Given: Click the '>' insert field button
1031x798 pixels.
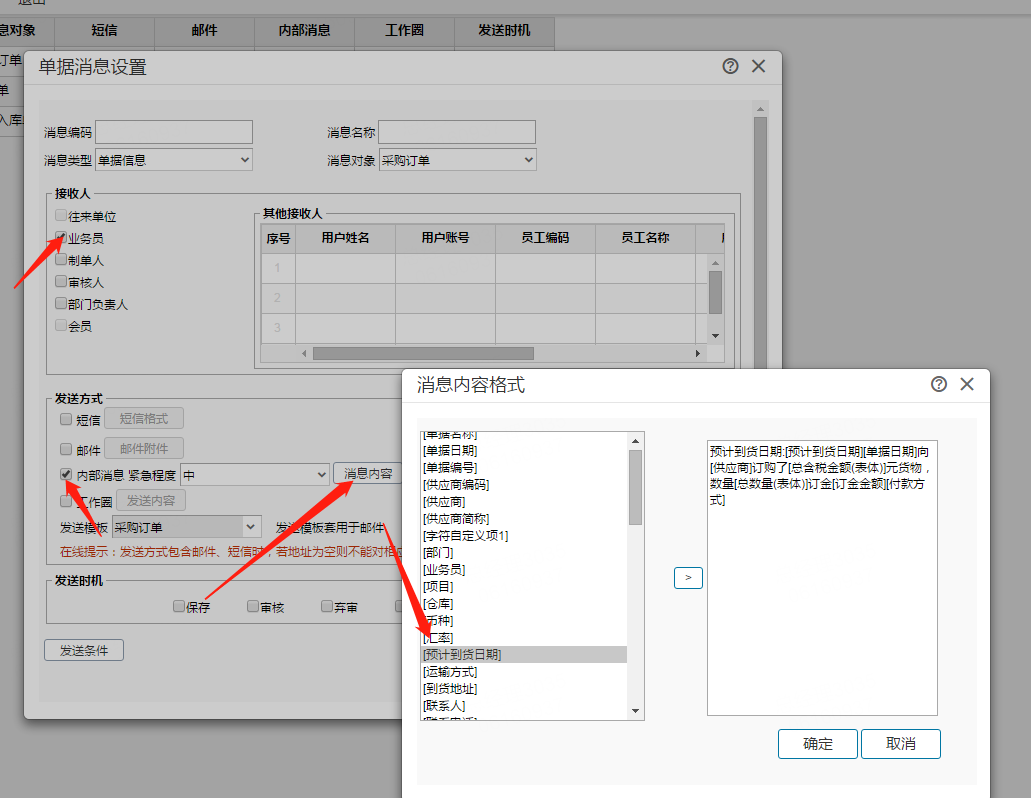Looking at the screenshot, I should click(688, 578).
